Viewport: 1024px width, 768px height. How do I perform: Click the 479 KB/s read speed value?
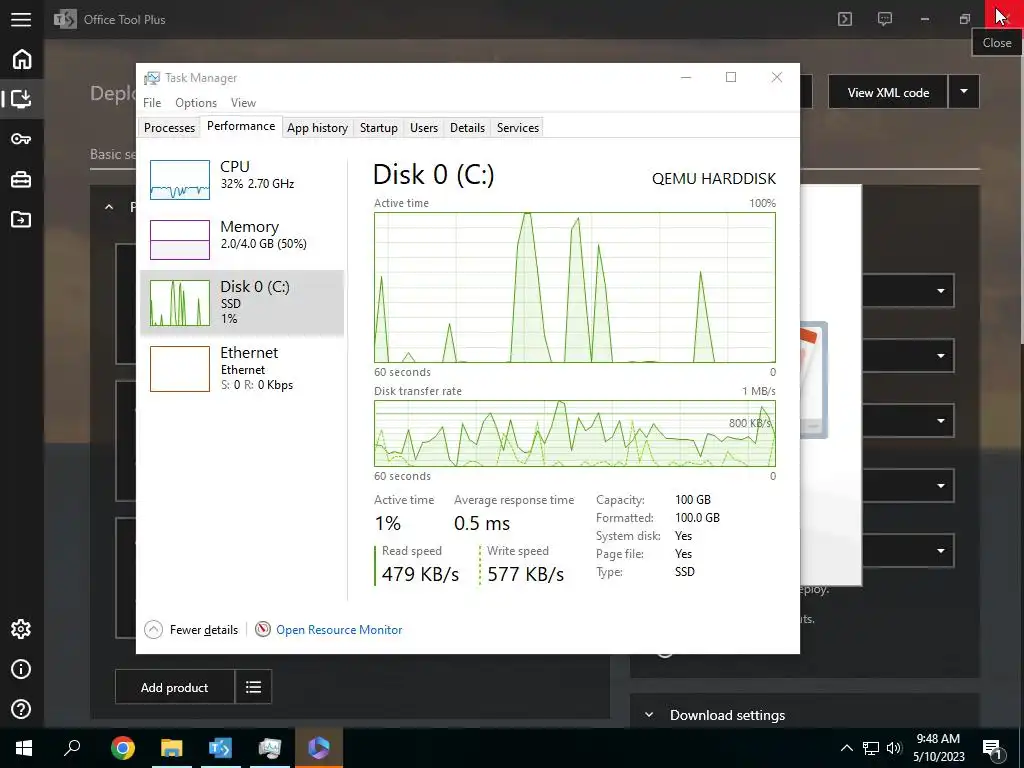(421, 574)
